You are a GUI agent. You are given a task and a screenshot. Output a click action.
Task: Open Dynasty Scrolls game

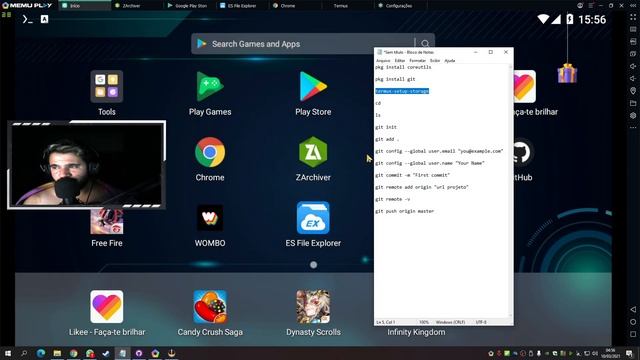click(313, 307)
